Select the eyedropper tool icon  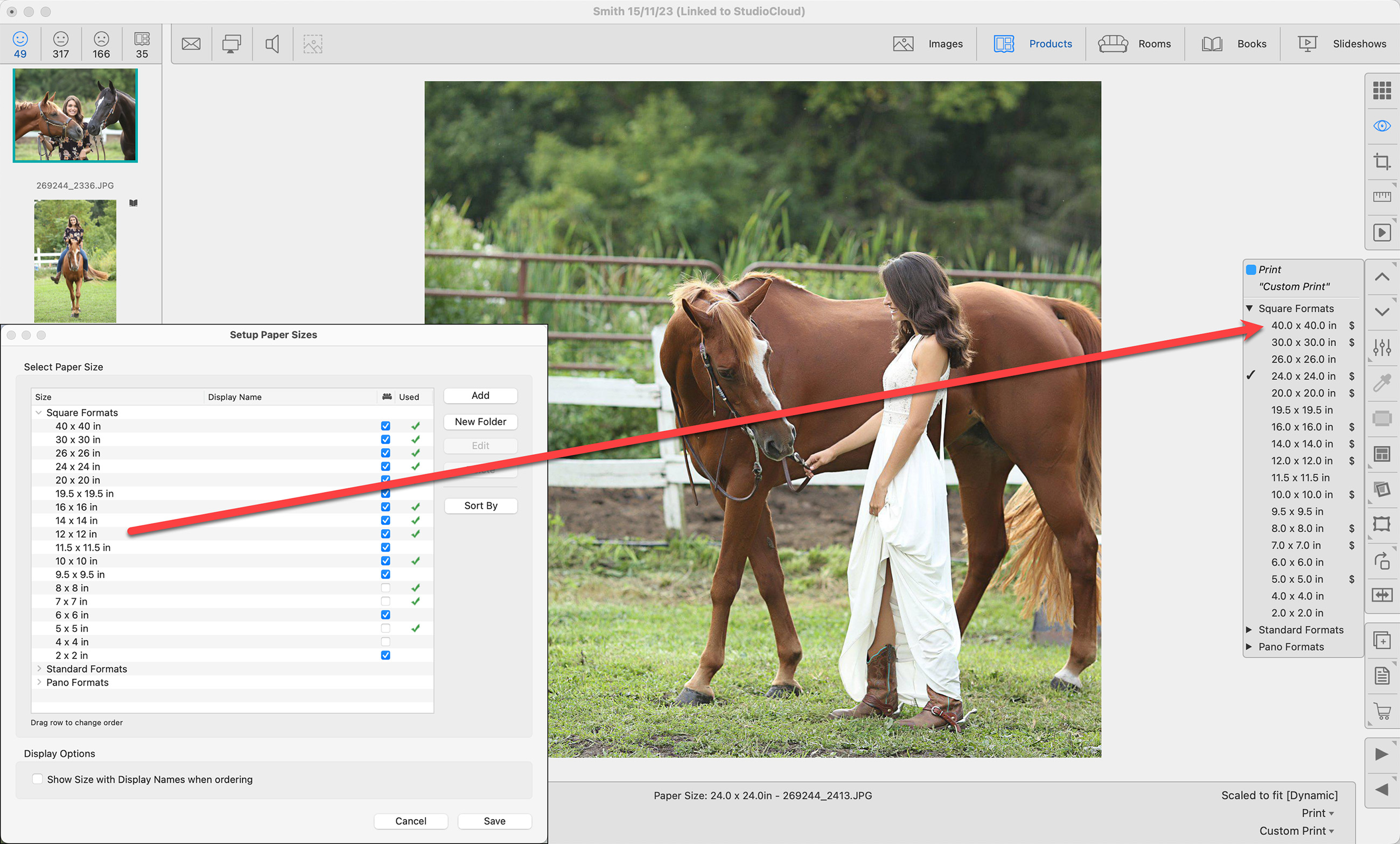pyautogui.click(x=1381, y=383)
